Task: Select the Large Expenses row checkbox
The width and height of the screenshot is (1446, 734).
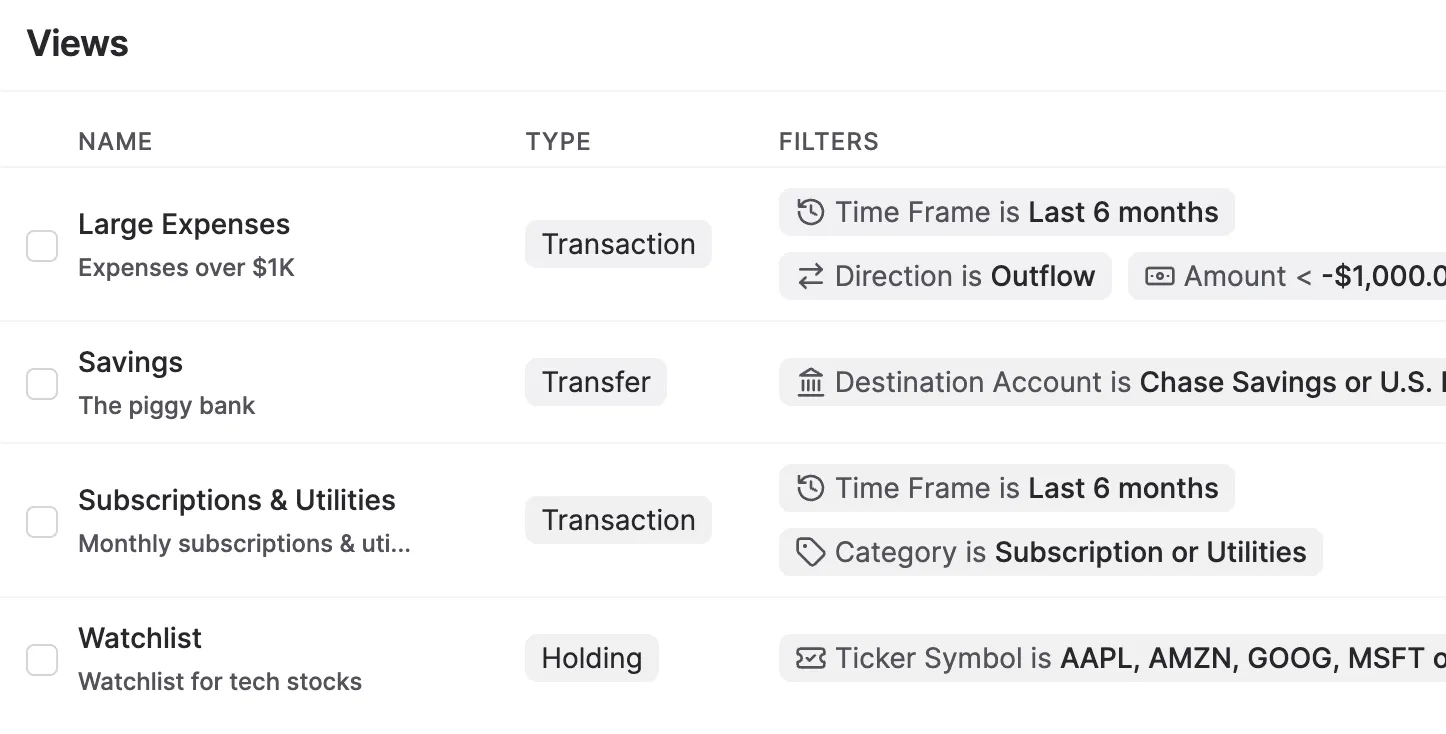Action: 42,245
